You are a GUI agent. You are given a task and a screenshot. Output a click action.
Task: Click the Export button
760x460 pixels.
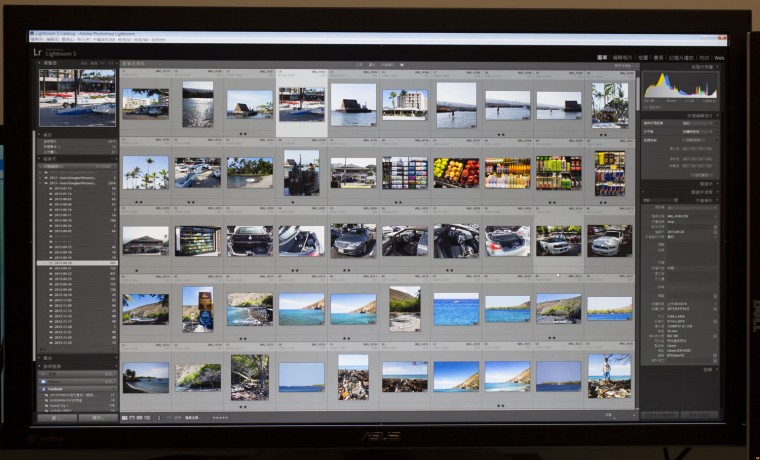point(98,418)
